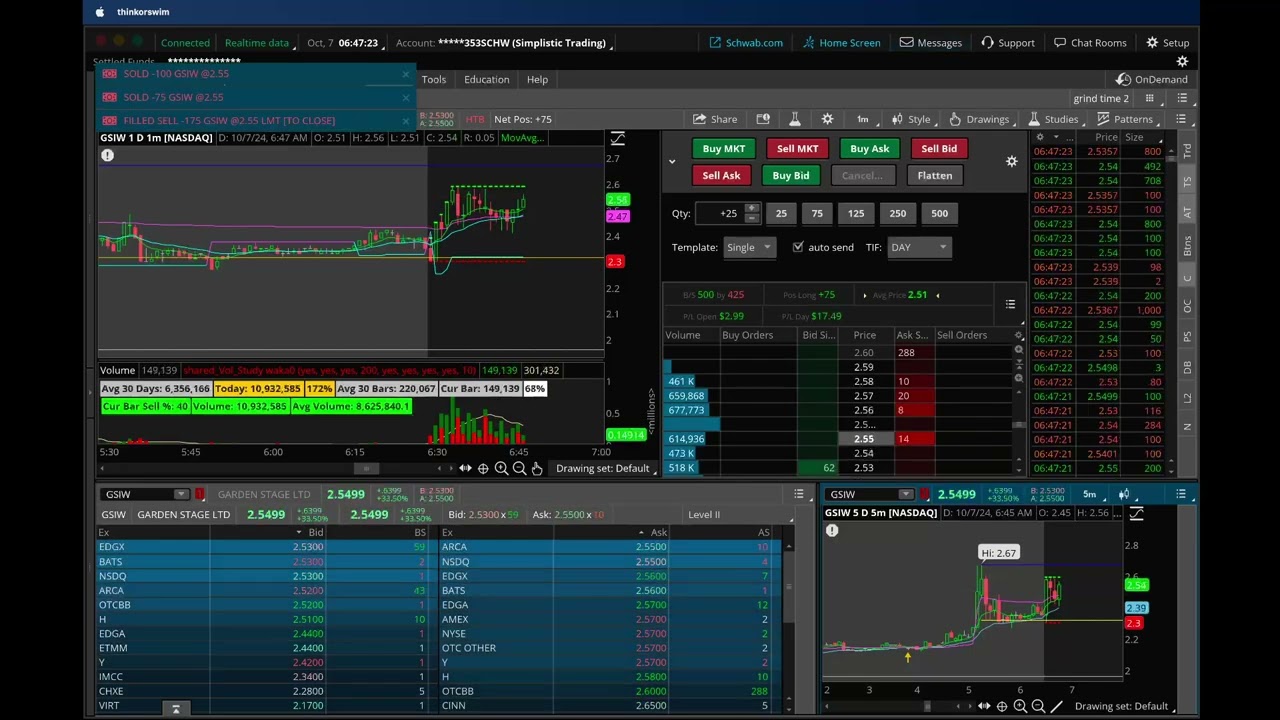
Task: Click the Buy Ask button
Action: pos(870,148)
